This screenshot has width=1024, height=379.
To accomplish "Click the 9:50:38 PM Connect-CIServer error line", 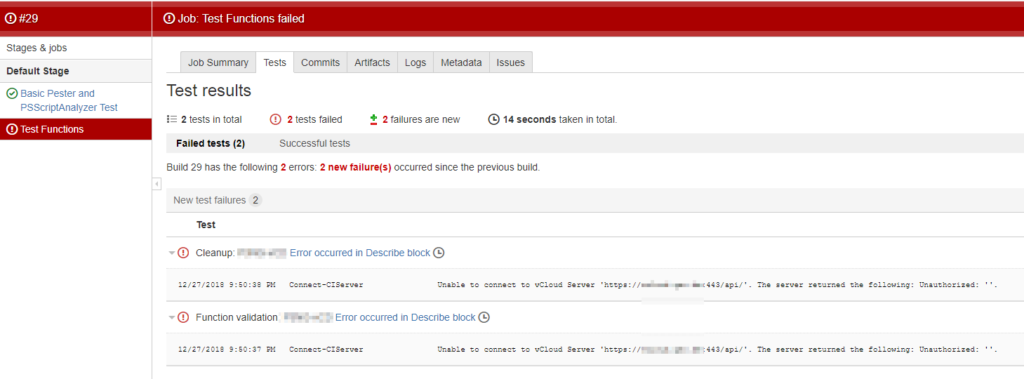I will 588,285.
